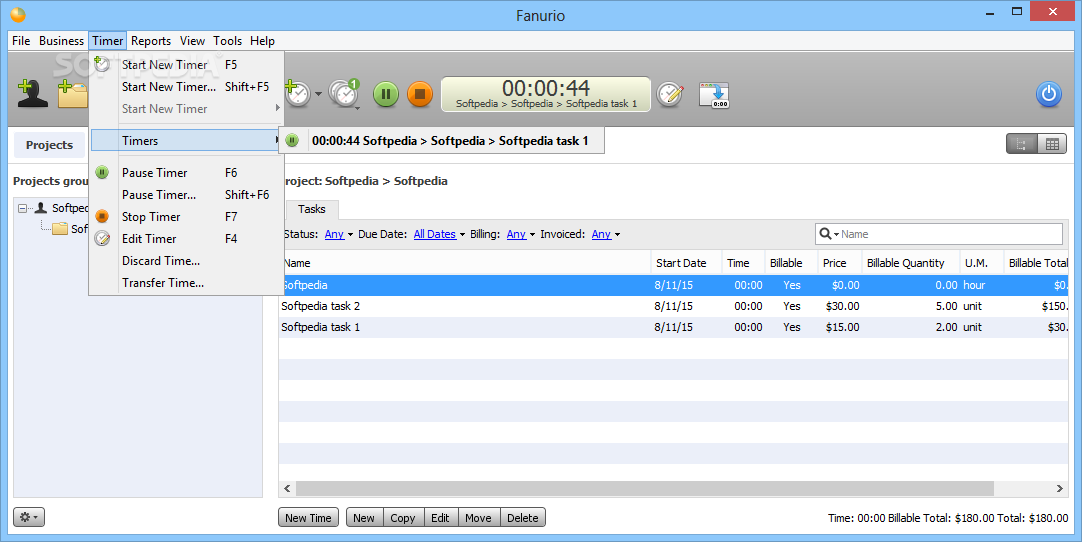Choose Transfer Time... menu item

186,283
